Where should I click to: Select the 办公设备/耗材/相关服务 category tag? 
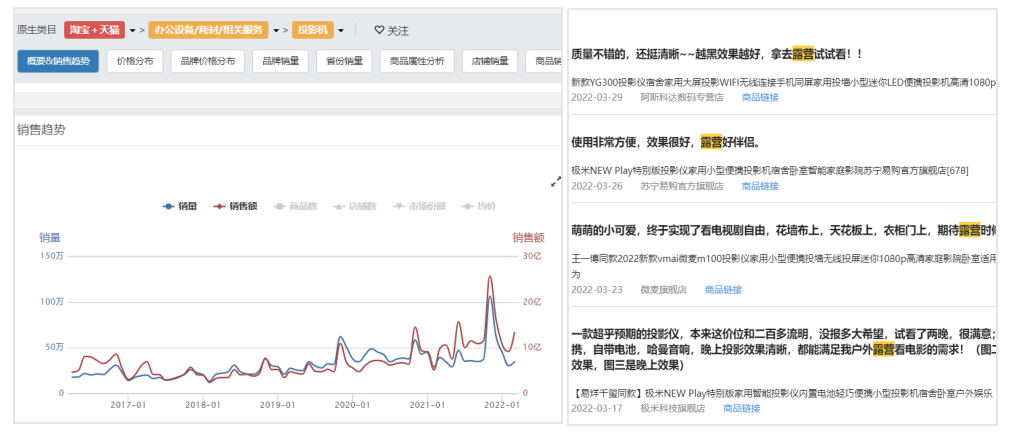click(208, 30)
